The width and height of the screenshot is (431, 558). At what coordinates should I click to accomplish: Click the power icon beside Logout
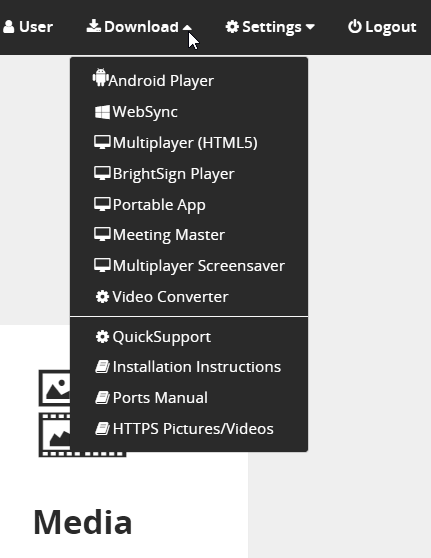(354, 27)
